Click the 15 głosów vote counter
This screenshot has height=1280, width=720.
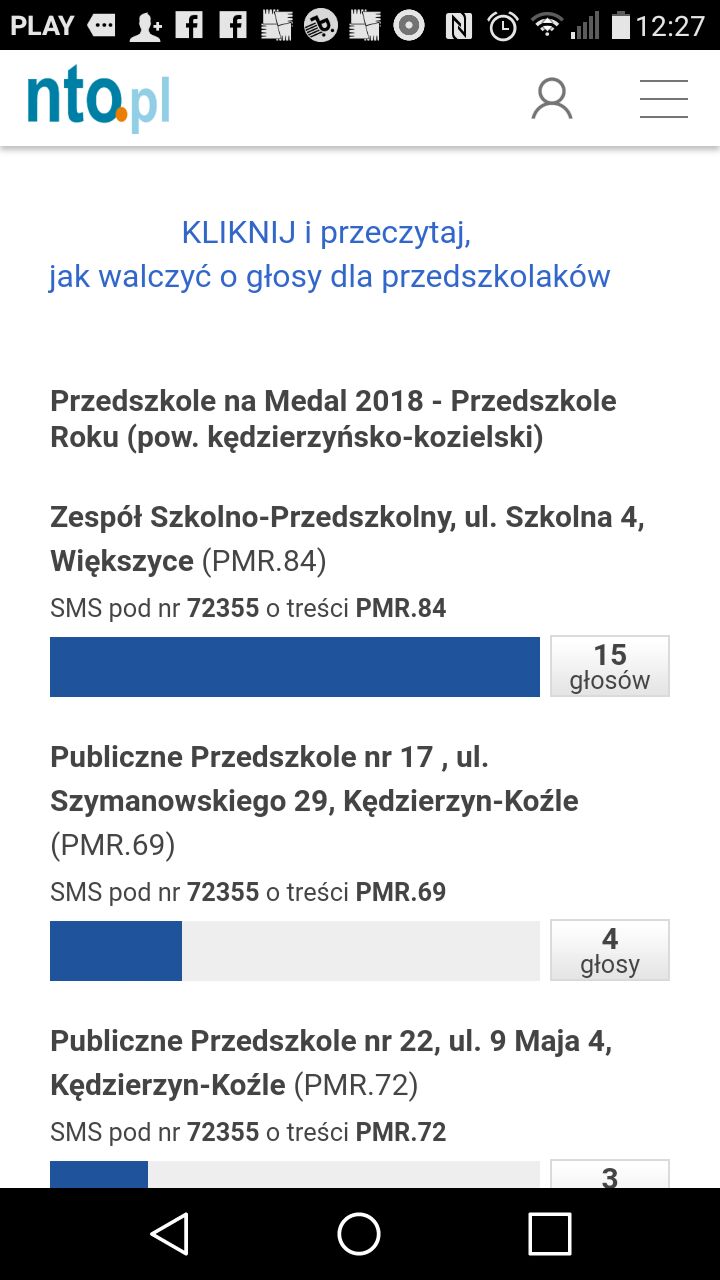click(609, 666)
